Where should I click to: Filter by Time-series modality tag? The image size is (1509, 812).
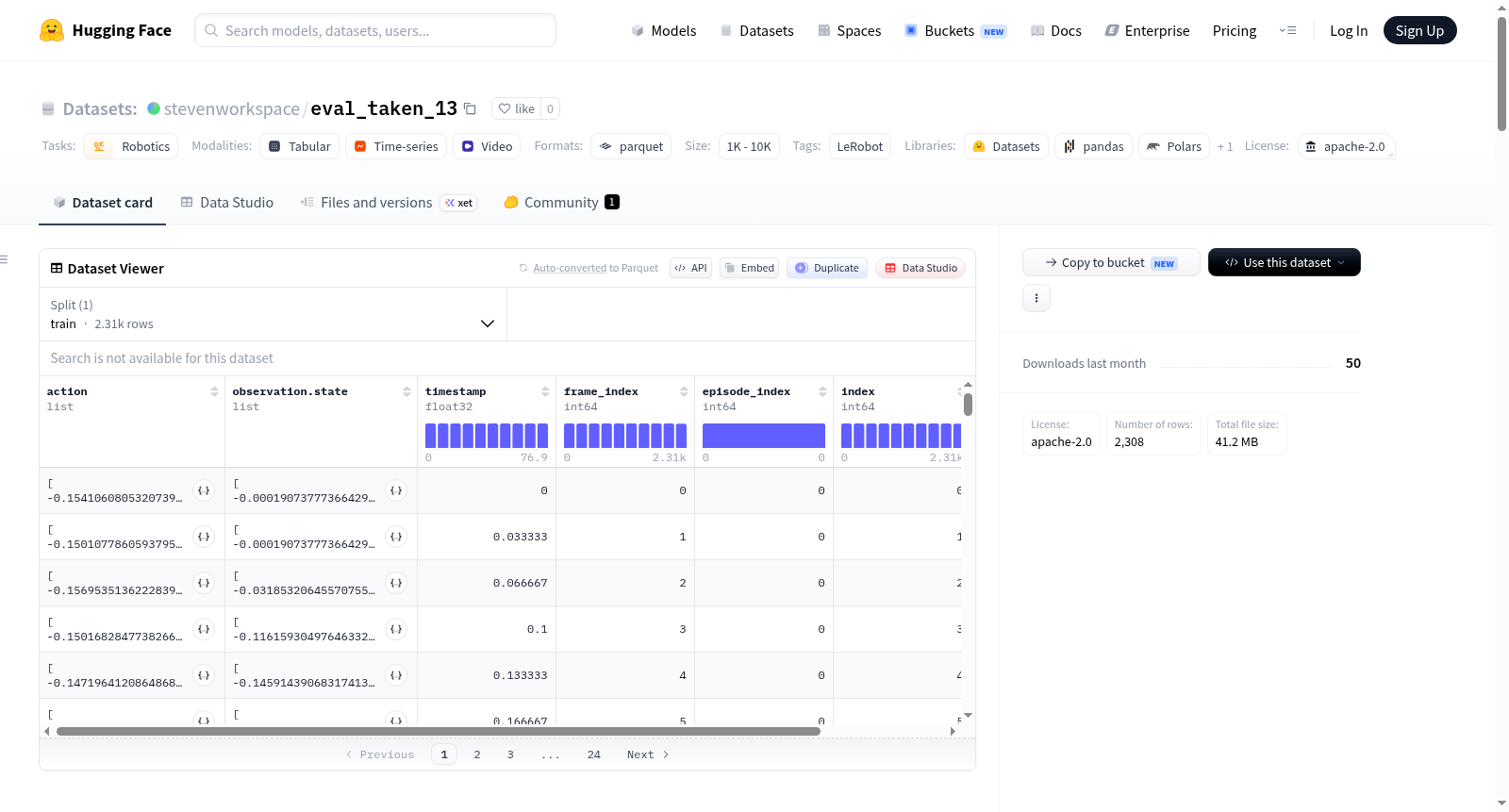(396, 146)
